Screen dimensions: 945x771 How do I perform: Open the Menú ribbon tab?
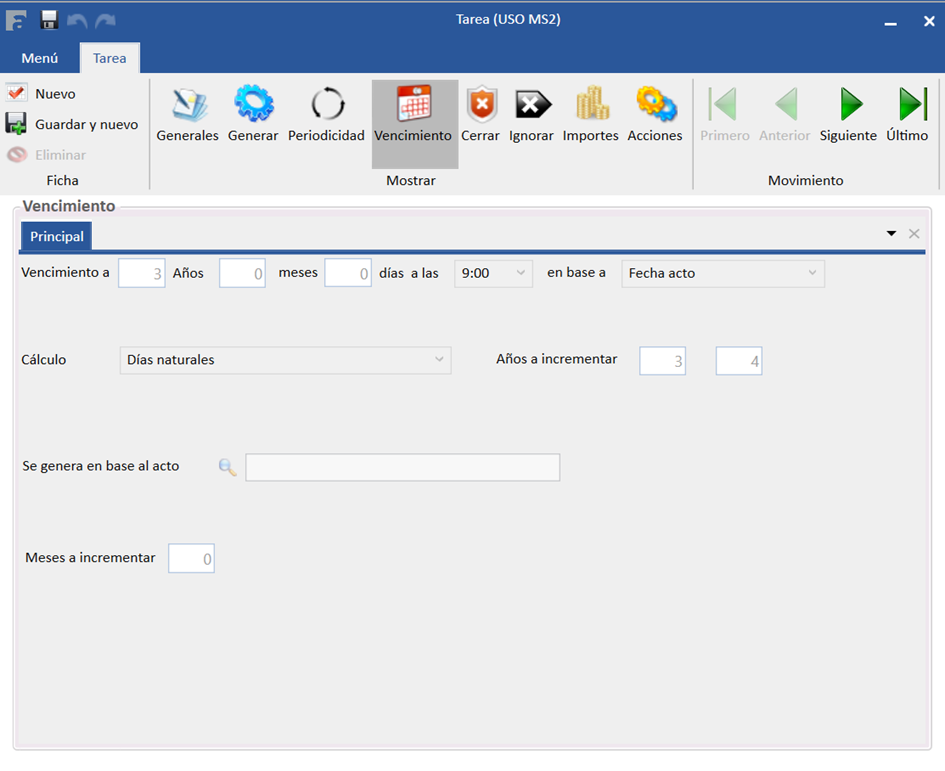click(40, 58)
